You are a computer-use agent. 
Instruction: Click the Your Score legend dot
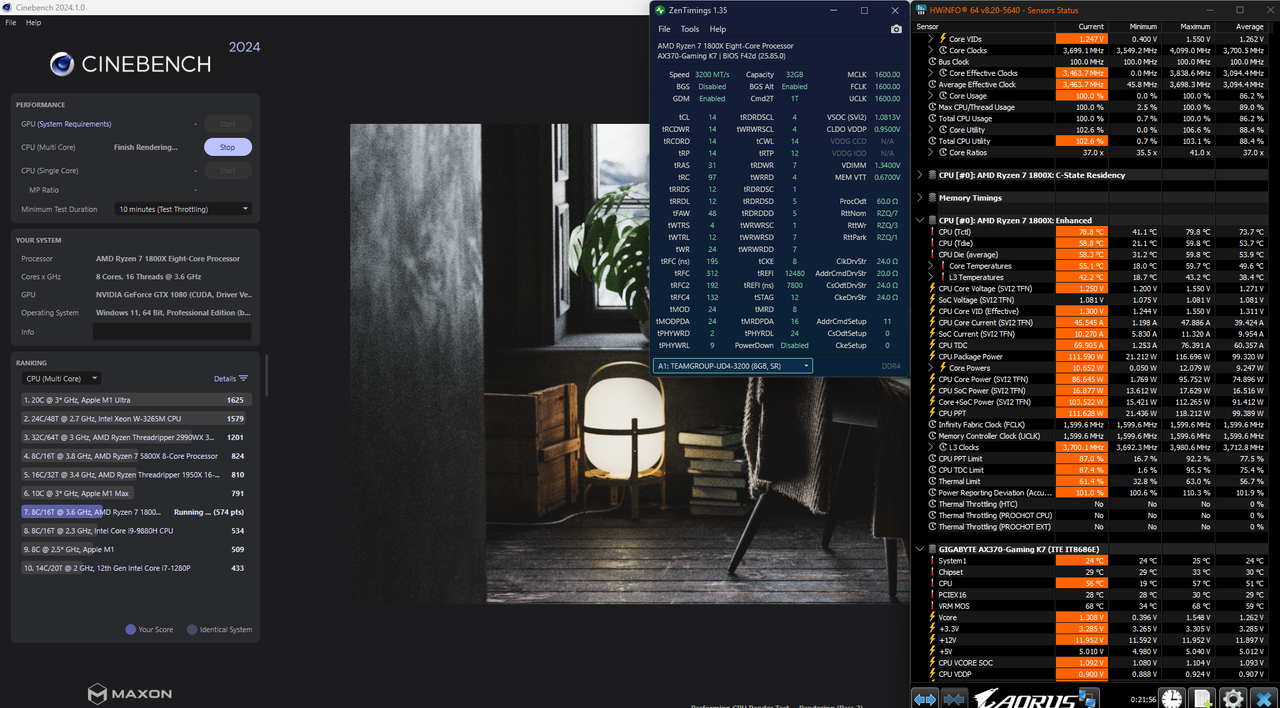(x=130, y=630)
